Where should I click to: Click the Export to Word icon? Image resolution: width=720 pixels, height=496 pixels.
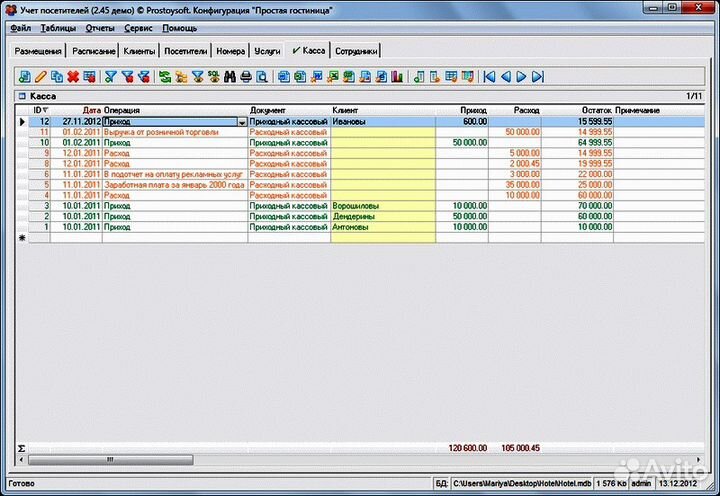317,76
